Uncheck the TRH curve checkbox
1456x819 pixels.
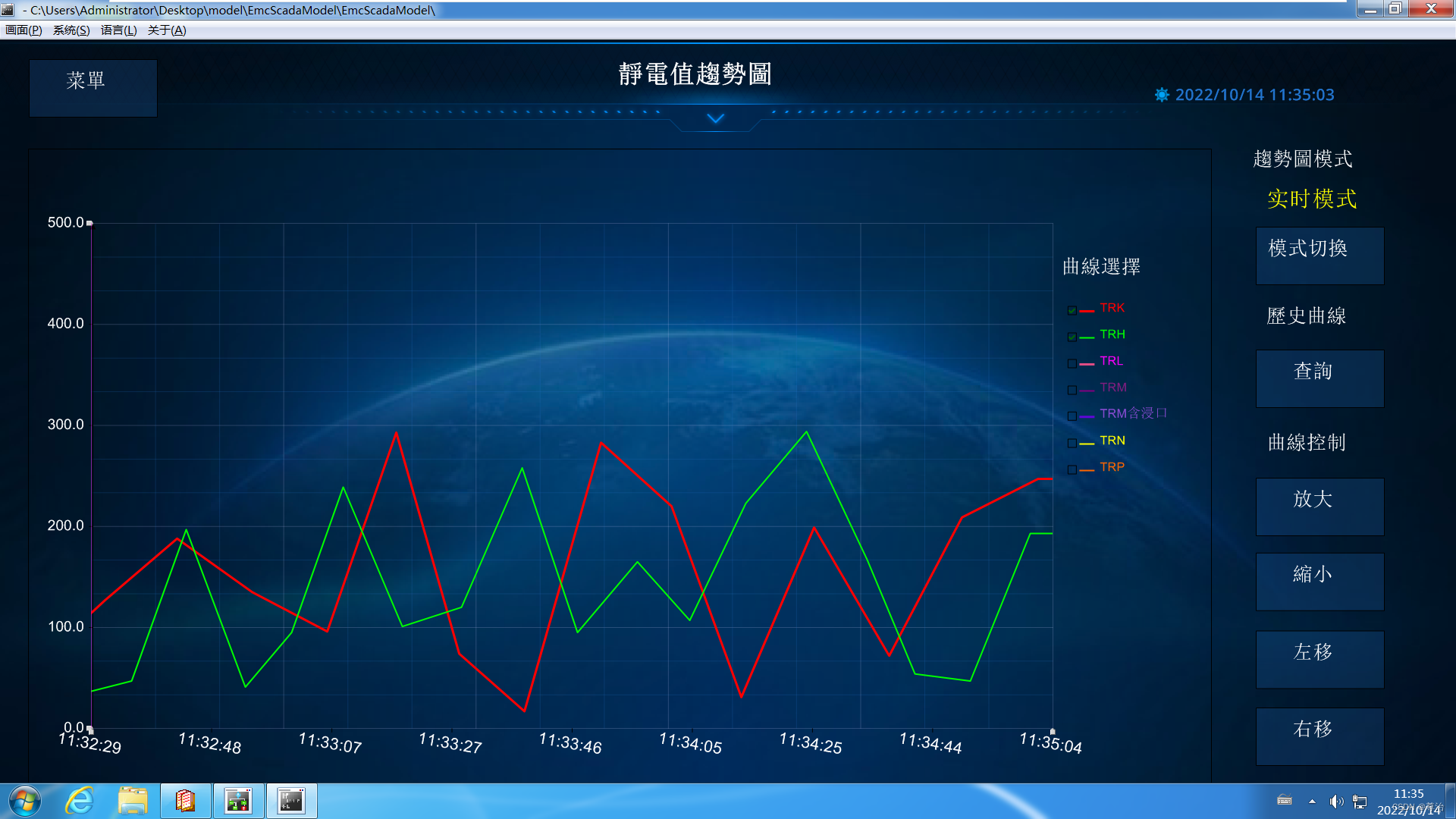[x=1072, y=337]
